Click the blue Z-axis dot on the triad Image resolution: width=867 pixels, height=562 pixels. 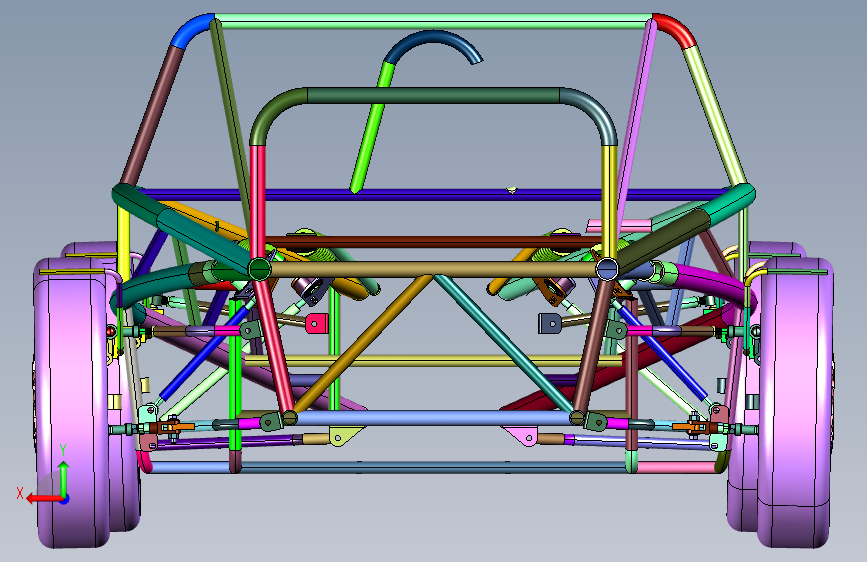point(65,499)
